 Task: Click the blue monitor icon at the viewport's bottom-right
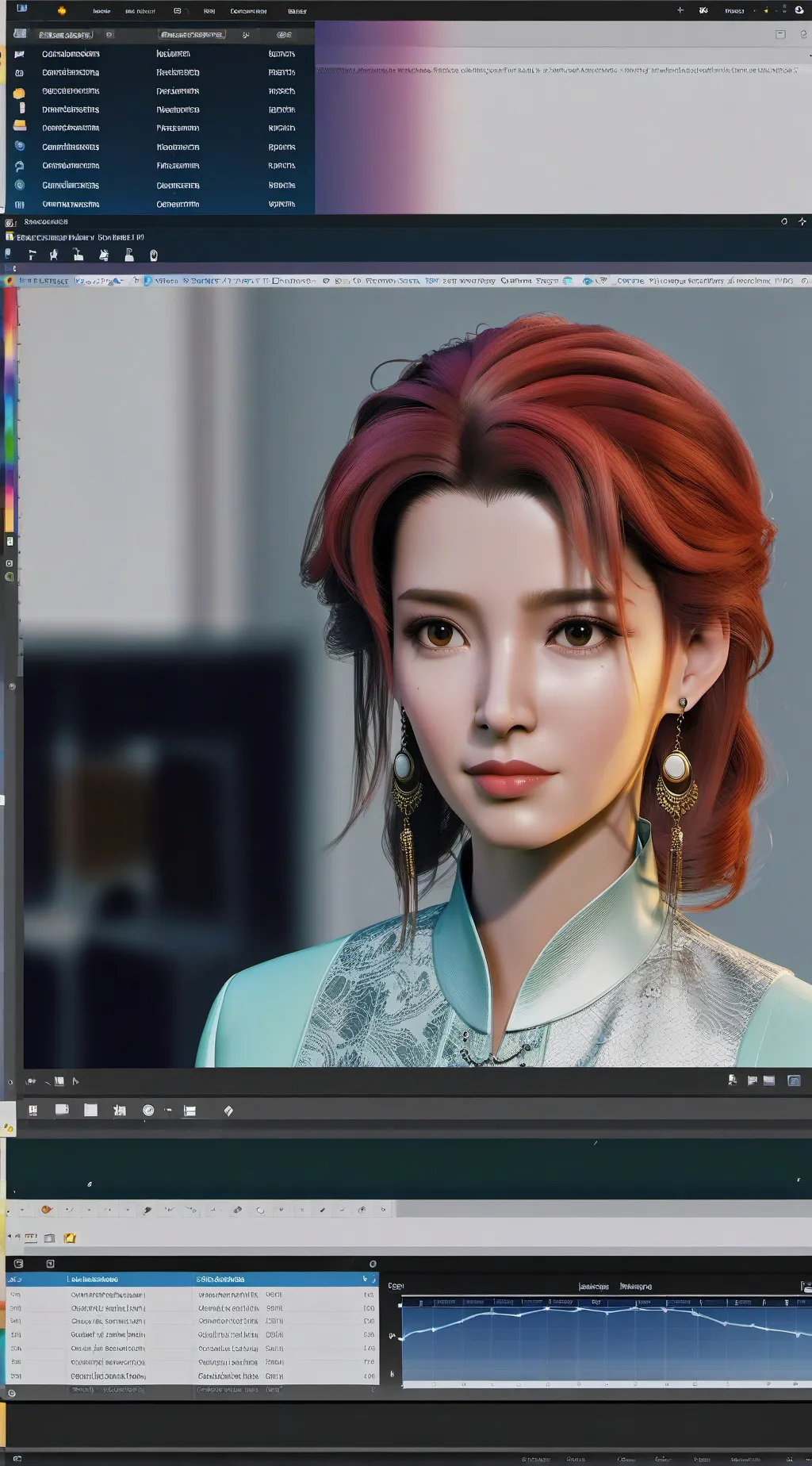pos(794,1080)
